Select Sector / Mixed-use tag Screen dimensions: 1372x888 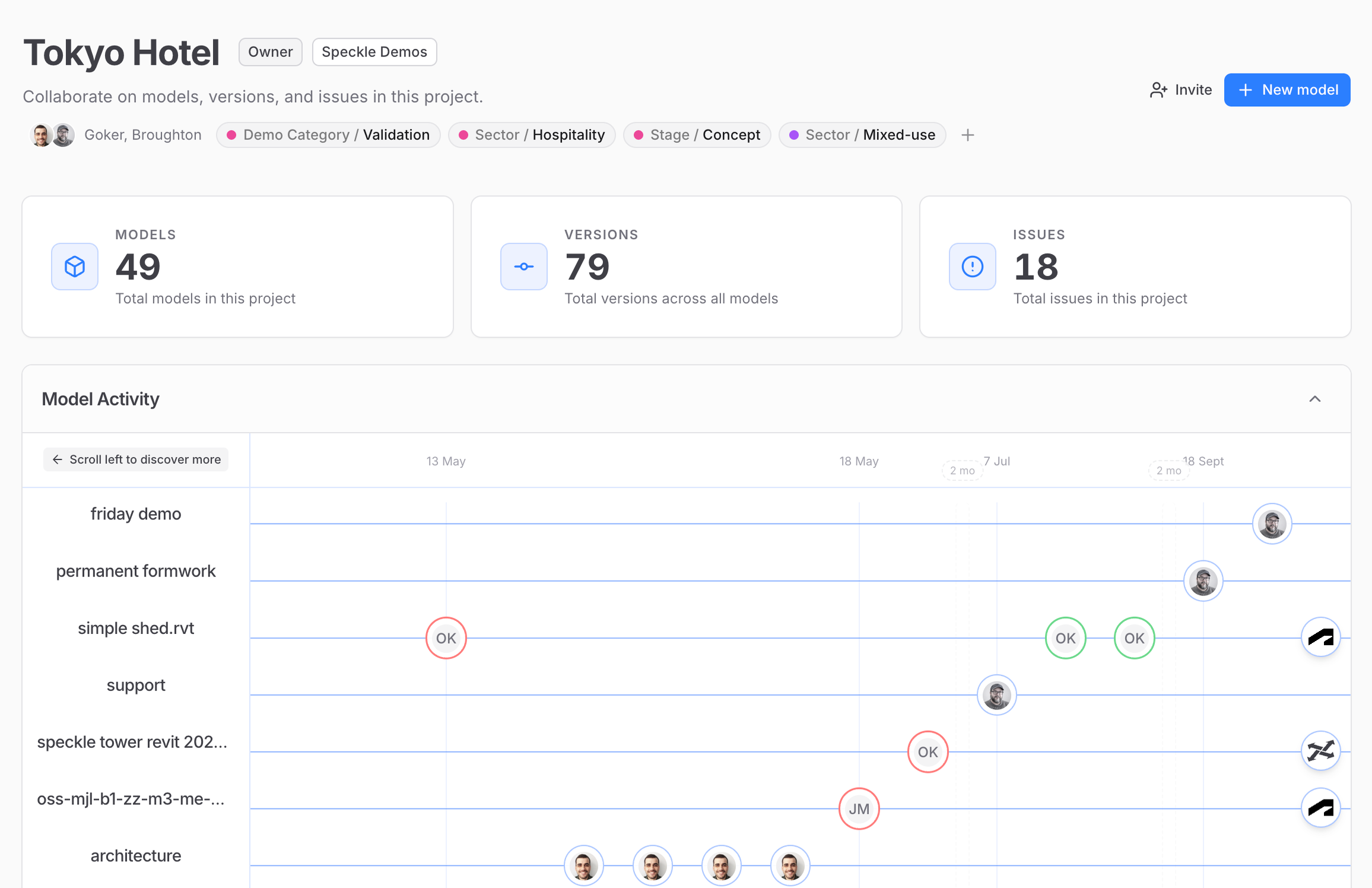coord(862,135)
